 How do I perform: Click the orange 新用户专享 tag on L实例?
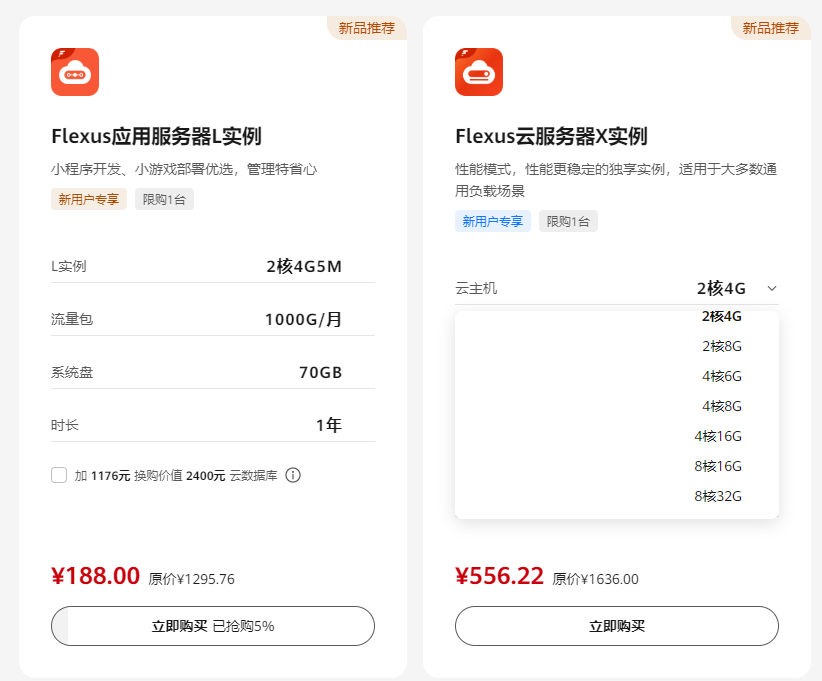pos(89,199)
